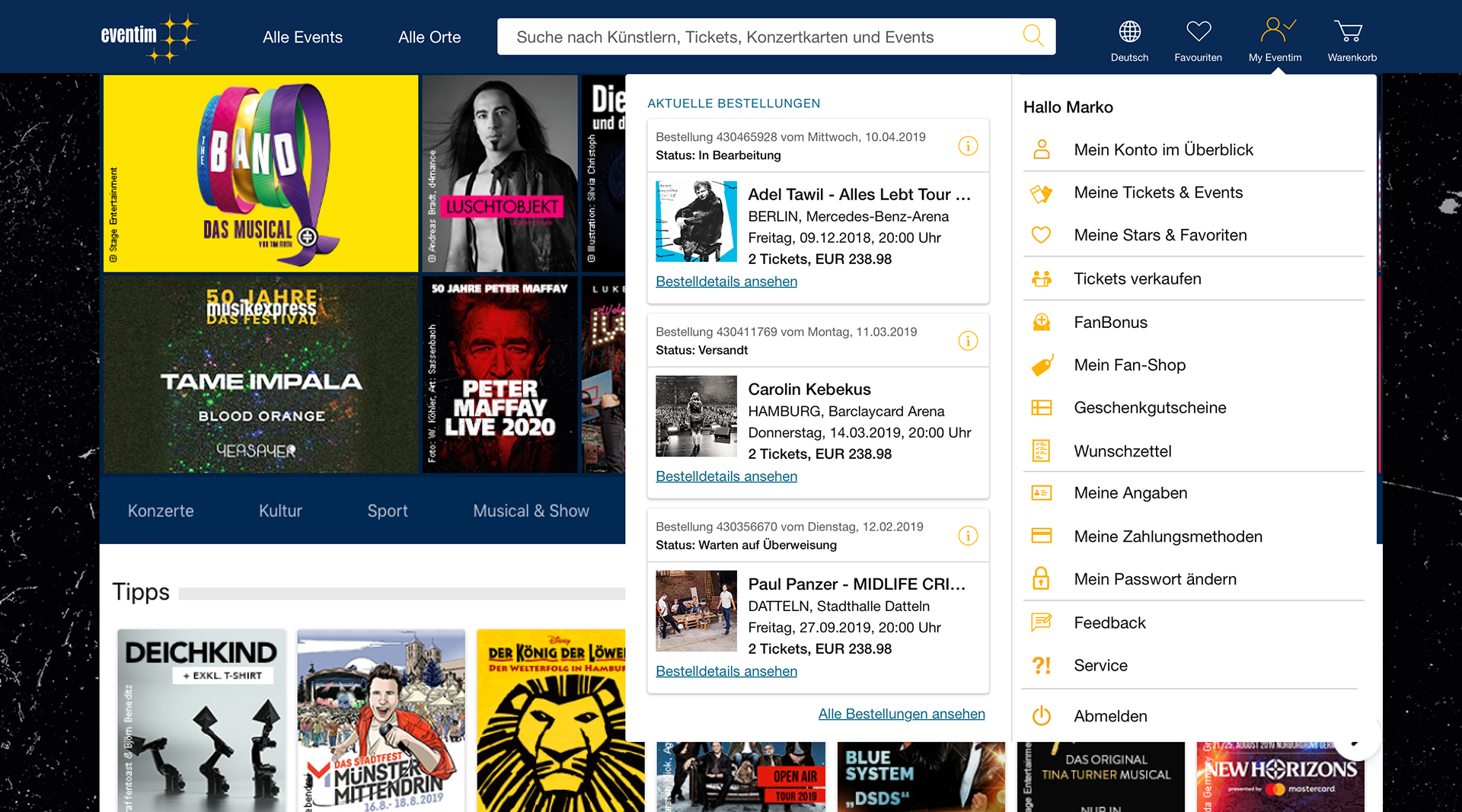The height and width of the screenshot is (812, 1462).
Task: Open Luschtobjekt banner
Action: pyautogui.click(x=500, y=174)
